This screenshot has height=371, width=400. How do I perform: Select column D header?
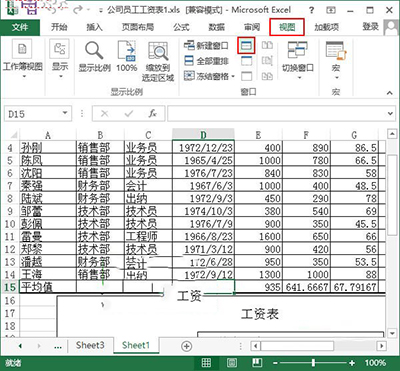tap(203, 135)
